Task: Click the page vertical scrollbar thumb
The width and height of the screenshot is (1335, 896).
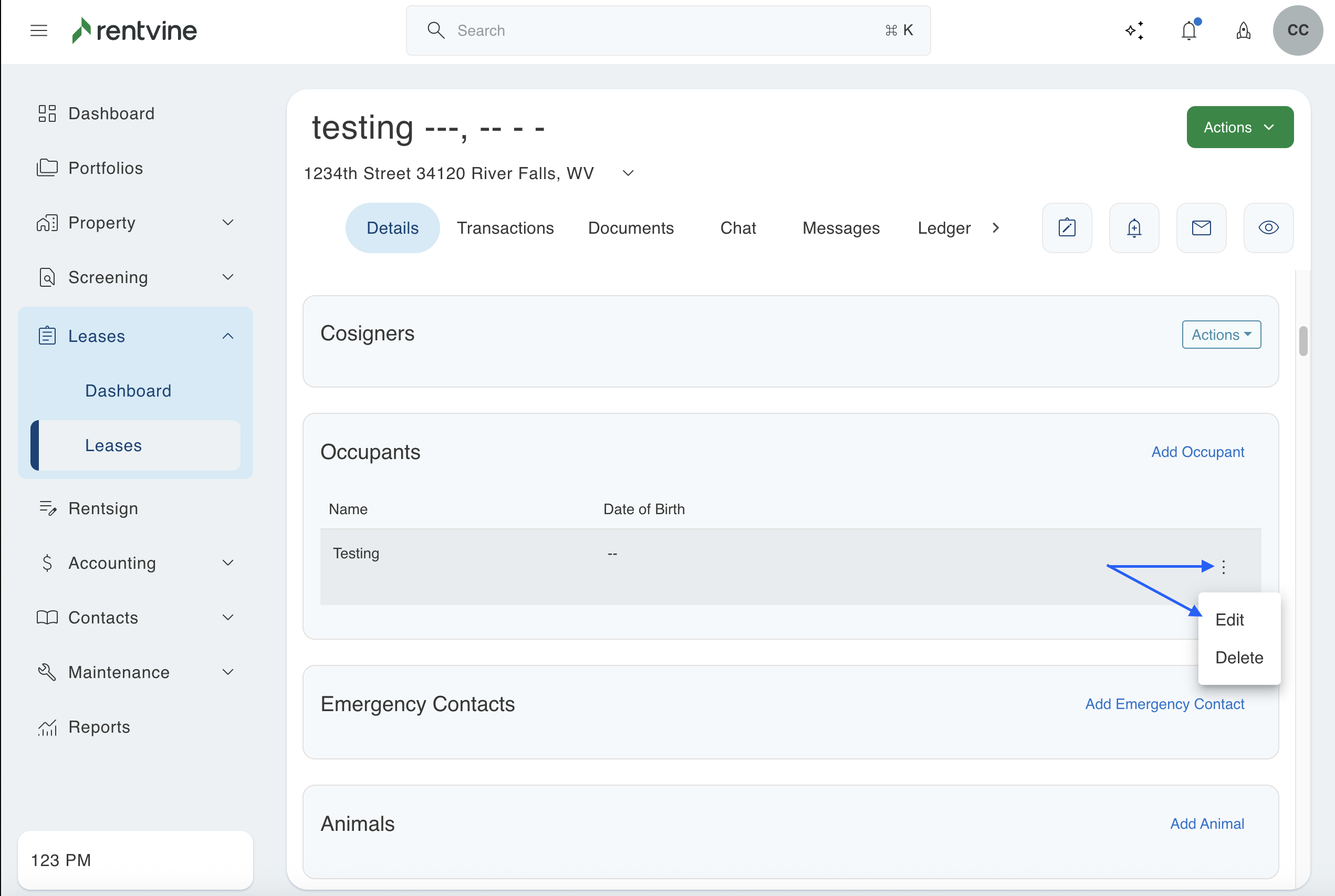Action: coord(1303,341)
